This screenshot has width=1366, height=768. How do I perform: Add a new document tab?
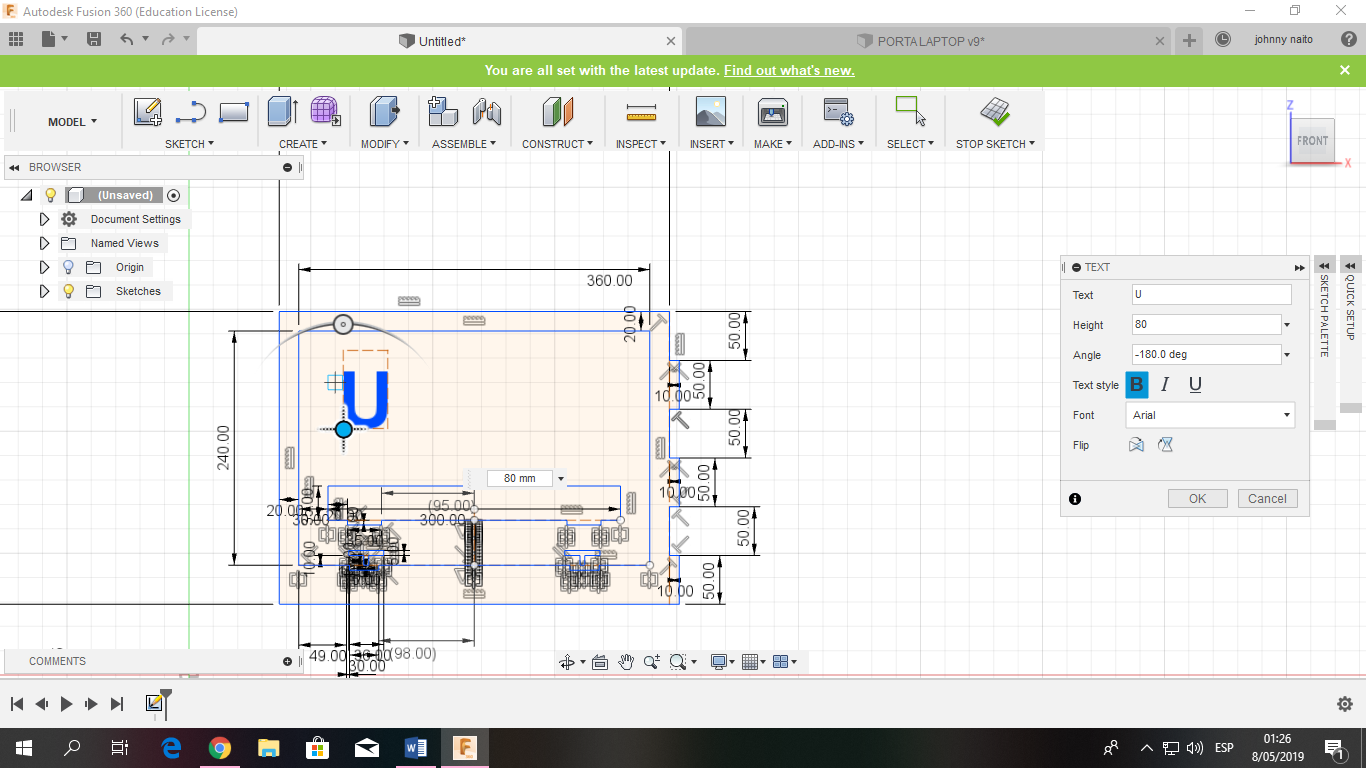(1189, 41)
